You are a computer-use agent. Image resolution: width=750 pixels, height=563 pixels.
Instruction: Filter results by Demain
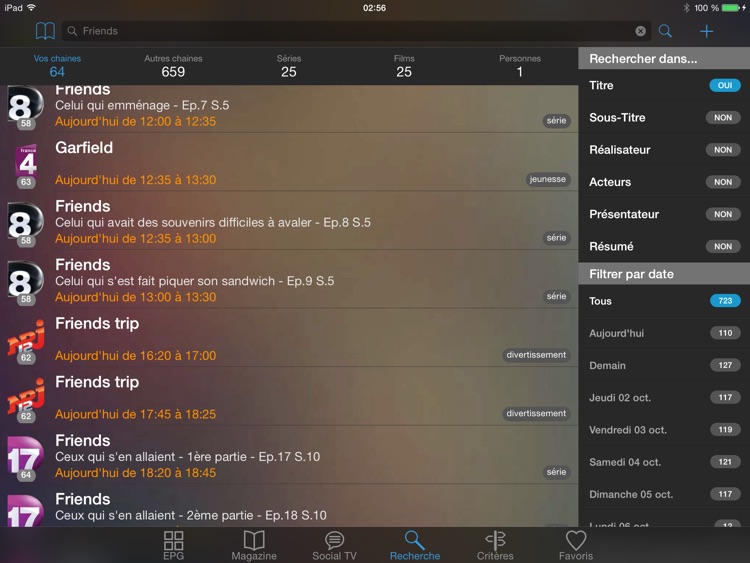(x=664, y=365)
